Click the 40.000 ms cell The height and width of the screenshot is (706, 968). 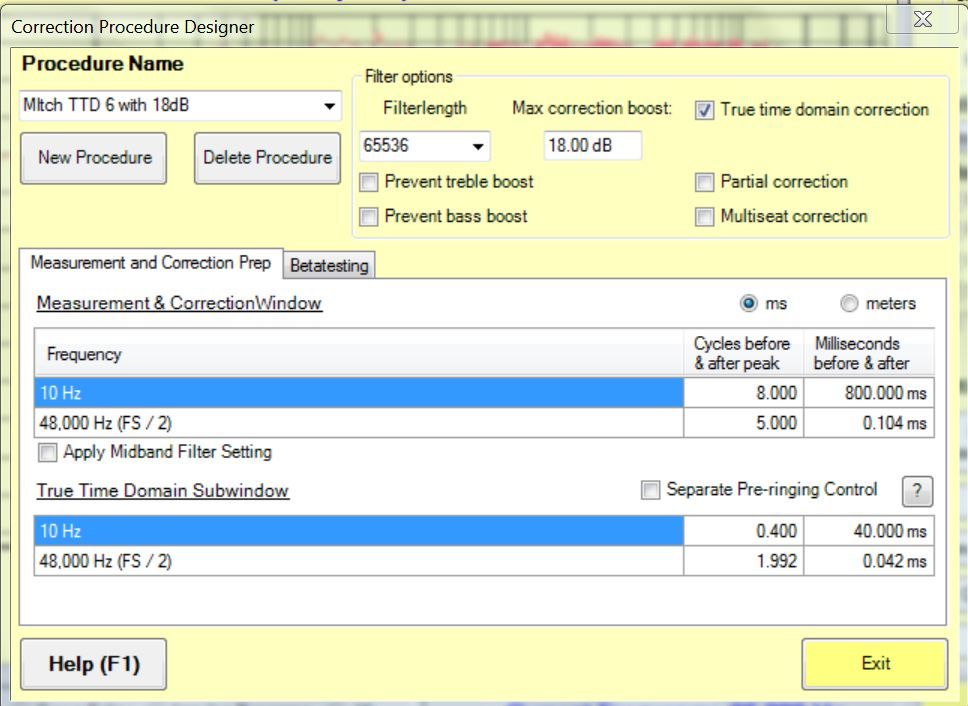pos(869,531)
